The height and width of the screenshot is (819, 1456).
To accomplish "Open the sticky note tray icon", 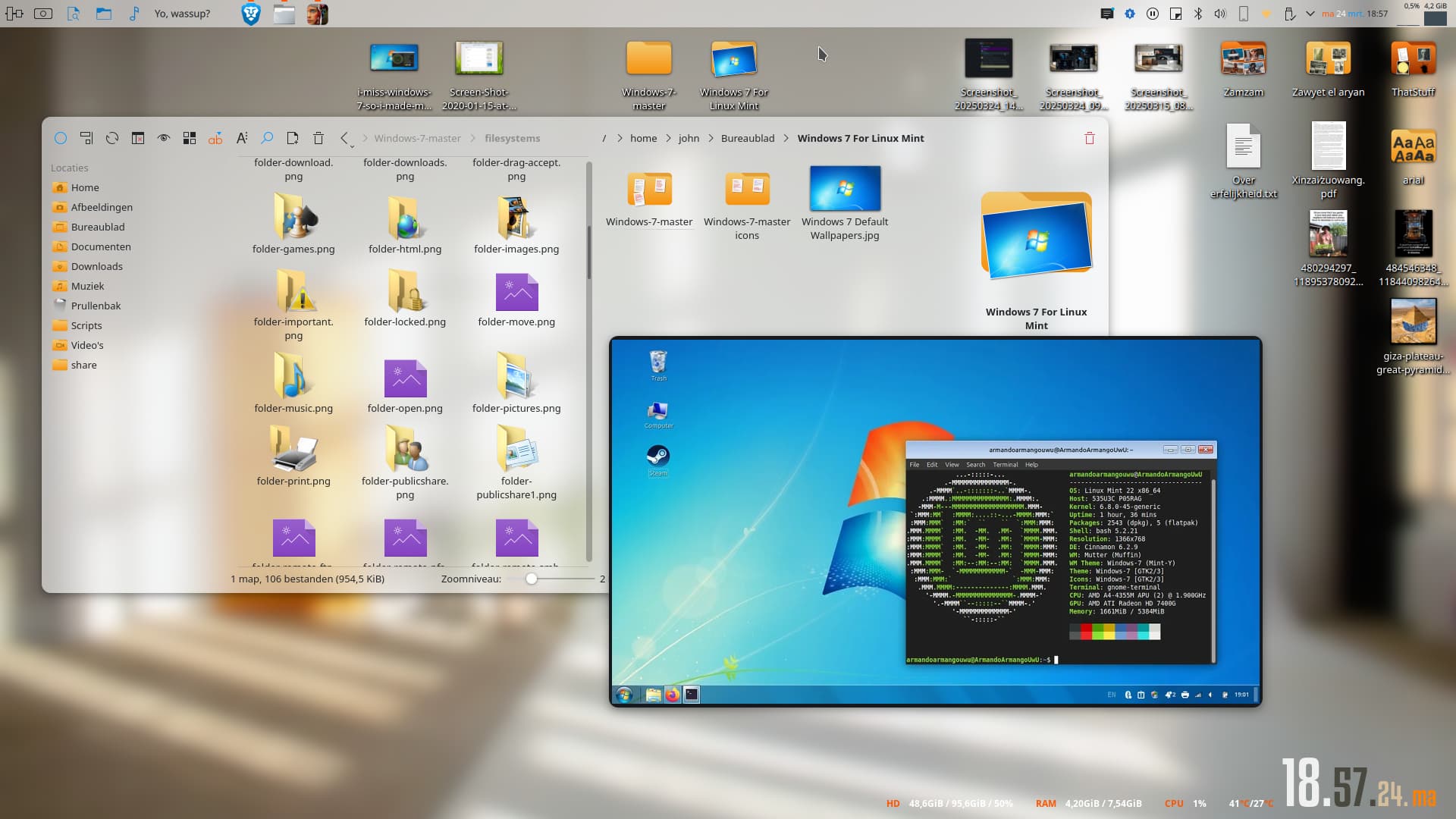I will pyautogui.click(x=1175, y=14).
